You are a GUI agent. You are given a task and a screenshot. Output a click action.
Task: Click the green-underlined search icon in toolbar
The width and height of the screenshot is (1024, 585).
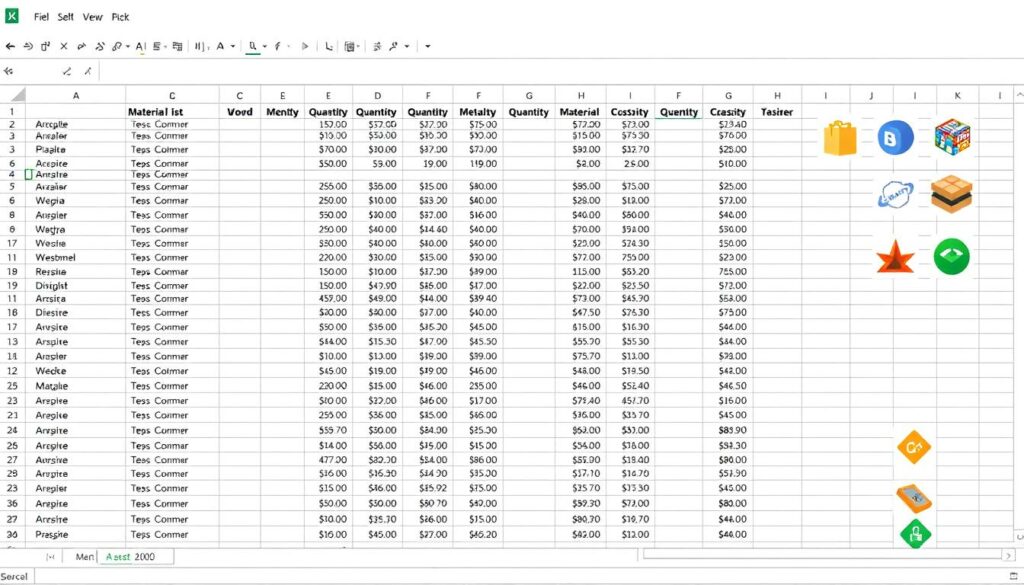pos(253,47)
